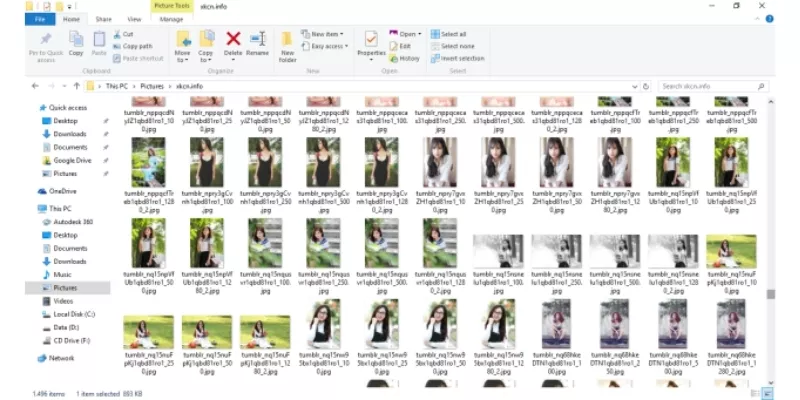Collapse the ribbon with the chevron

point(758,19)
